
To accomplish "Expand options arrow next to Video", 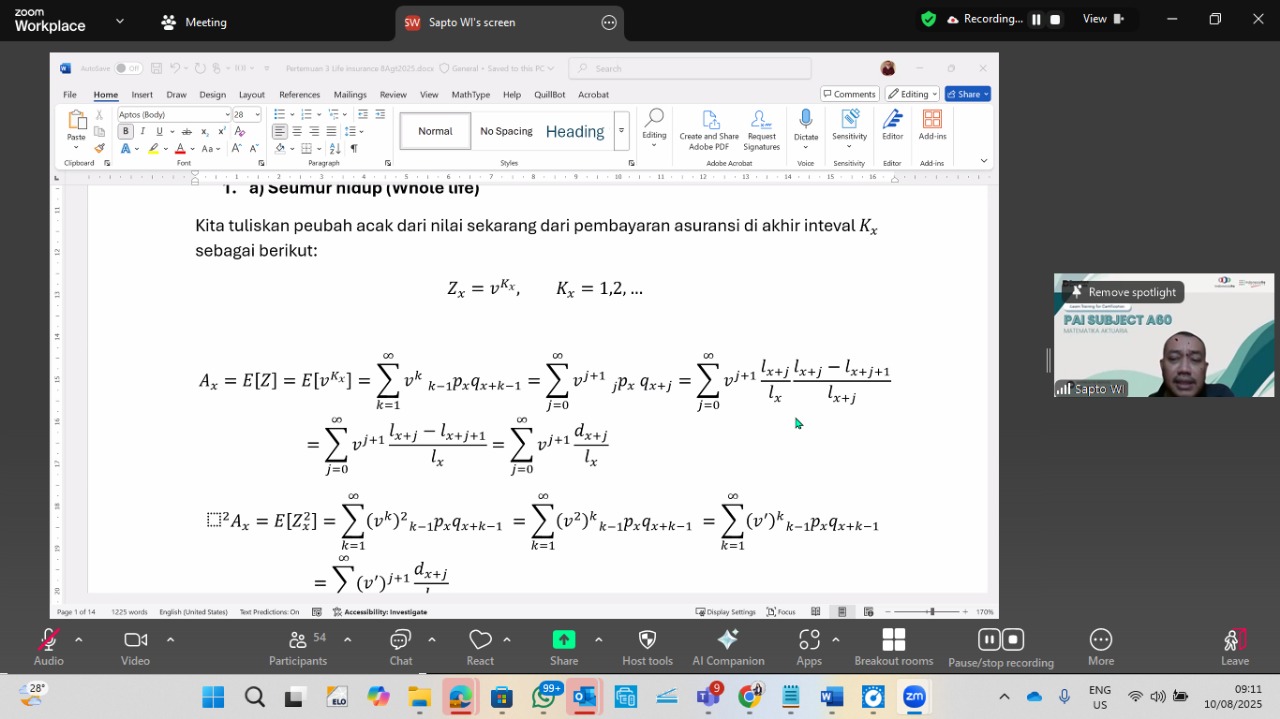I will click(x=170, y=639).
